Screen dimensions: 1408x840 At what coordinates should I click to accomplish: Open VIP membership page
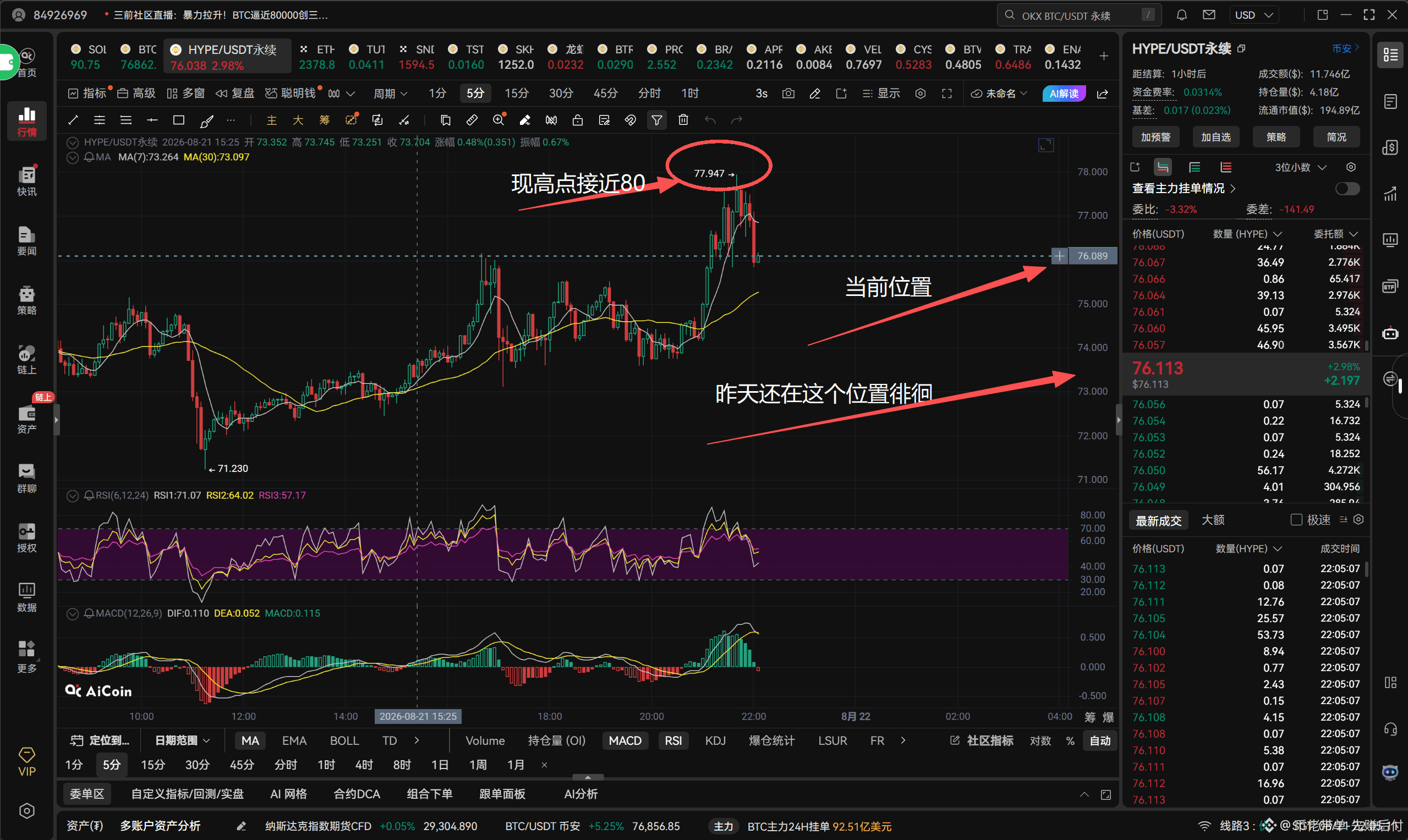pyautogui.click(x=26, y=762)
